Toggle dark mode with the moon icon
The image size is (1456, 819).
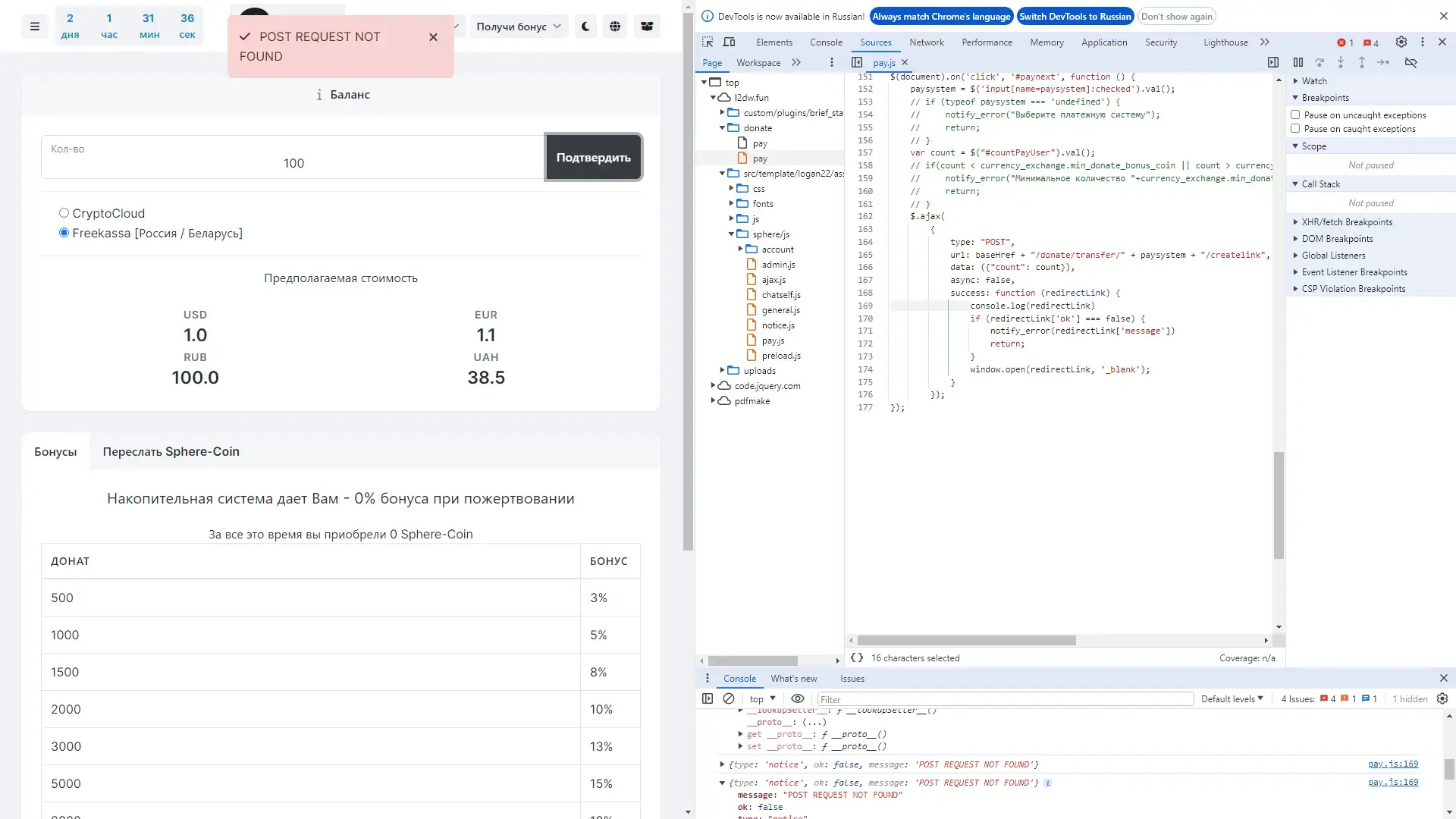tap(585, 27)
